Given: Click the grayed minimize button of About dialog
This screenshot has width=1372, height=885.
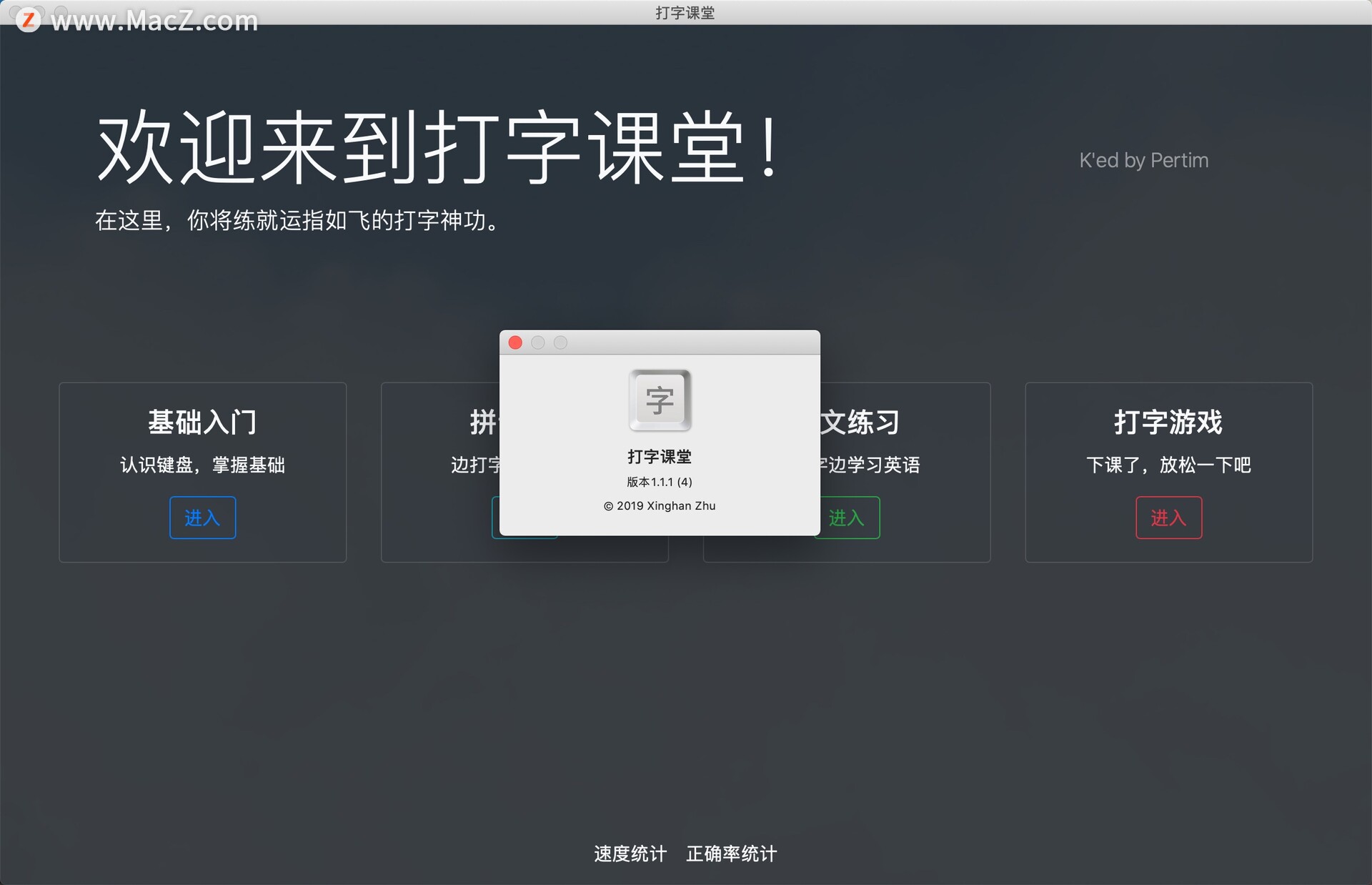Looking at the screenshot, I should (538, 343).
